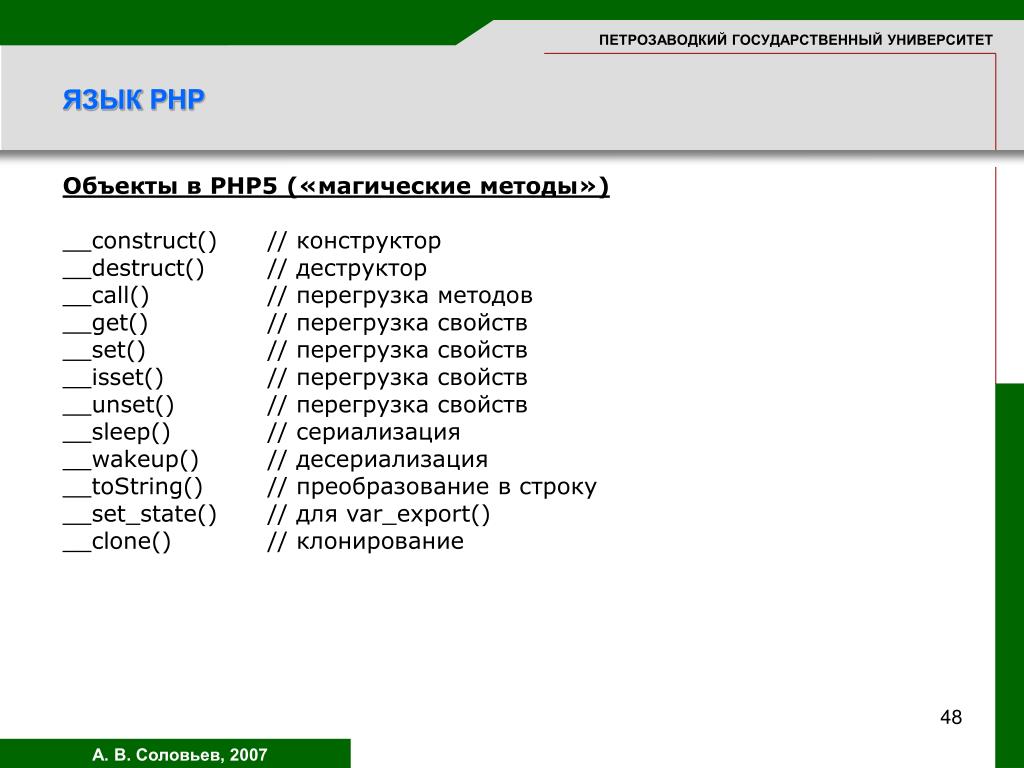The width and height of the screenshot is (1024, 768).
Task: Click the 'ПЕТРОЗАВОДКИЙ ГОСУДАРСТВЕННЫЙ УНИВЕРСИТЕТ' header text
Action: (x=795, y=40)
